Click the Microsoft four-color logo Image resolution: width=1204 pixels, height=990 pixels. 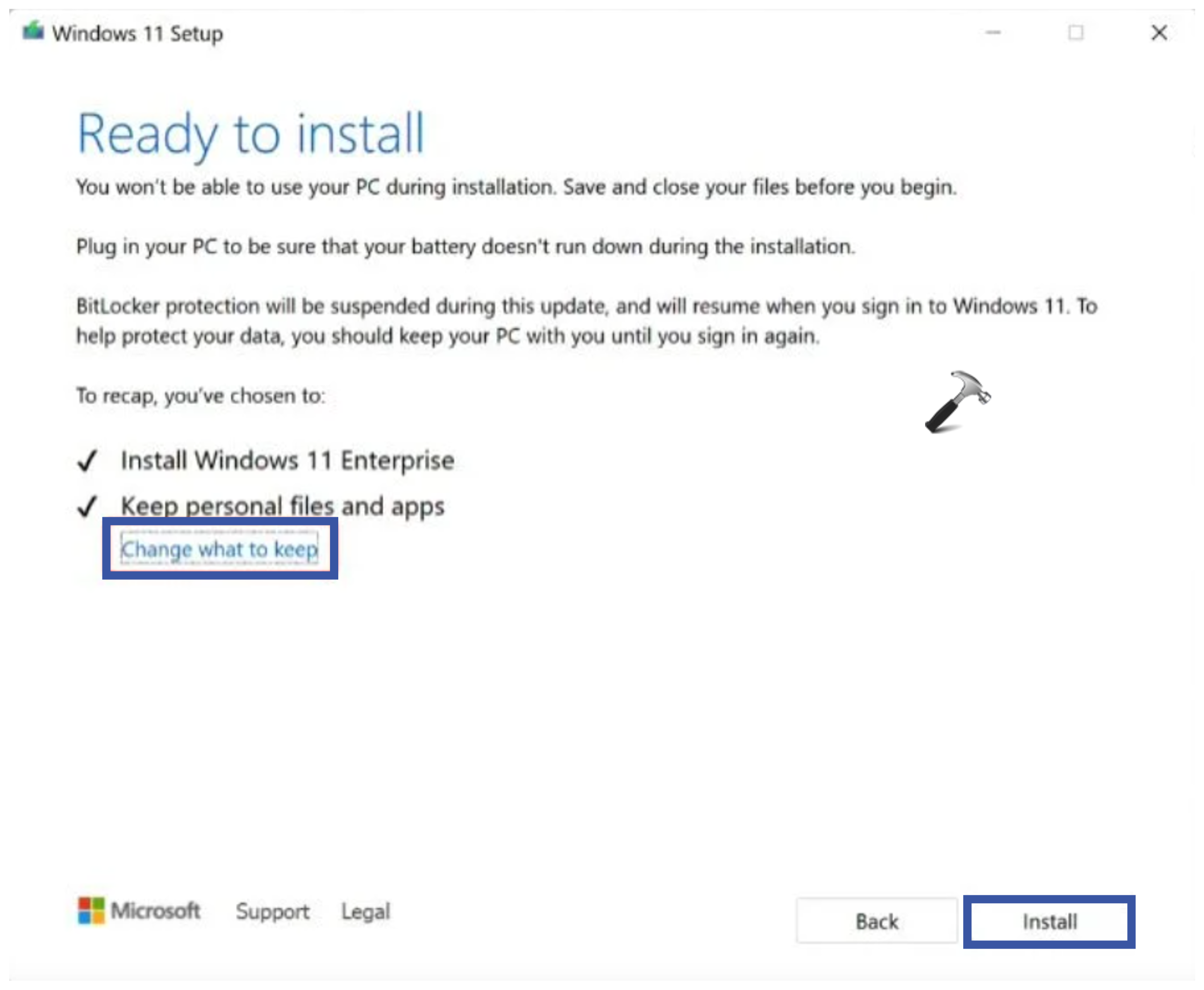pyautogui.click(x=91, y=911)
